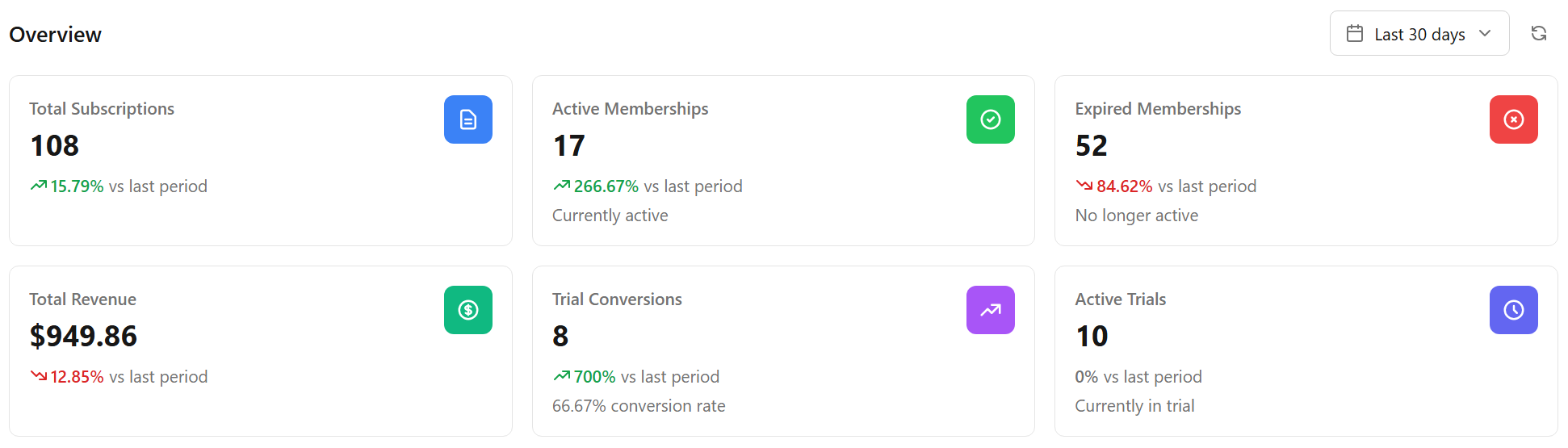Click the purple trending Trial Conversions icon
The width and height of the screenshot is (1568, 448).
[991, 310]
